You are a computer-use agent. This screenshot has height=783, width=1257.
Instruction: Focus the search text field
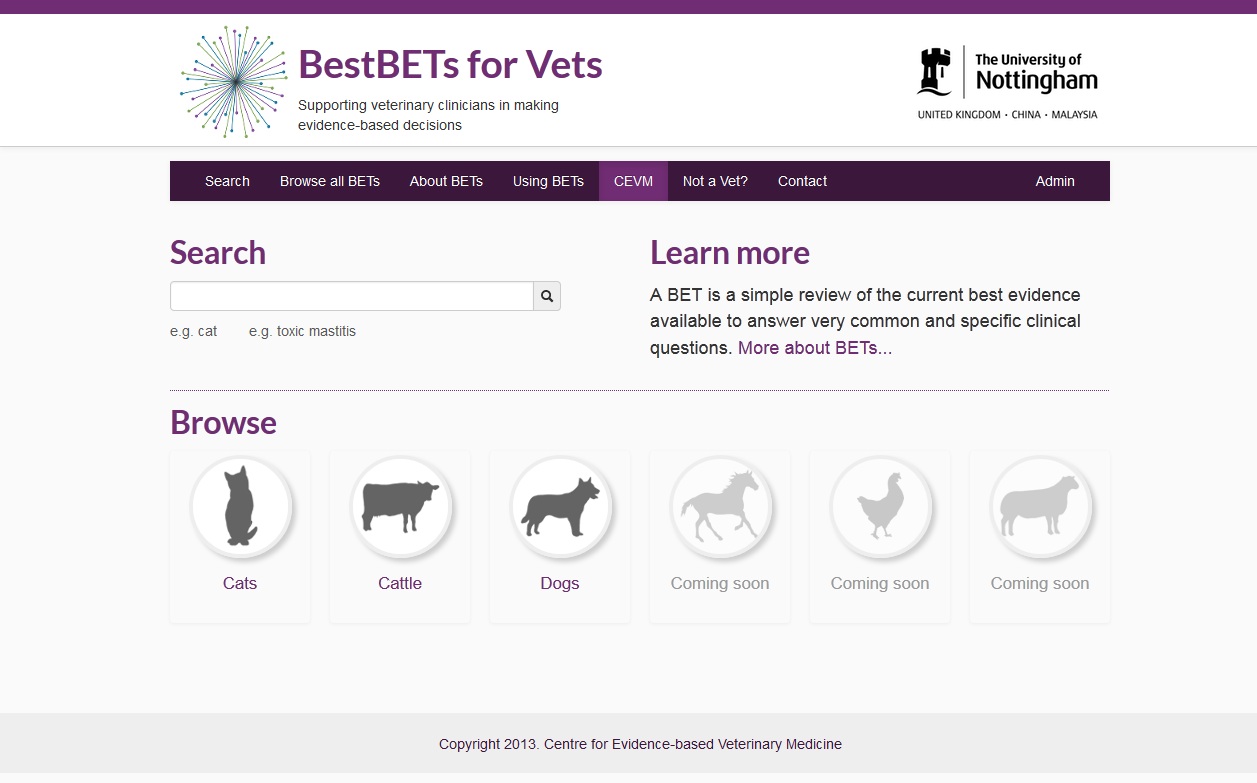click(x=351, y=296)
